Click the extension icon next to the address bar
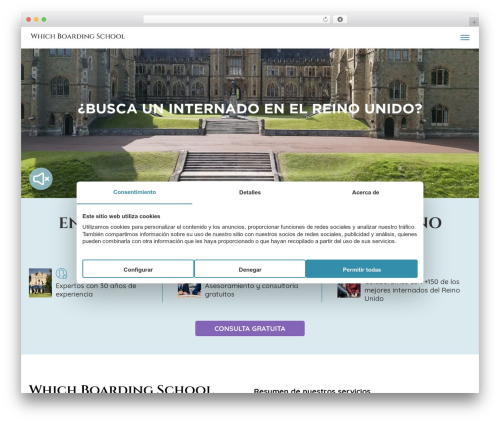The height and width of the screenshot is (423, 500). pyautogui.click(x=340, y=20)
